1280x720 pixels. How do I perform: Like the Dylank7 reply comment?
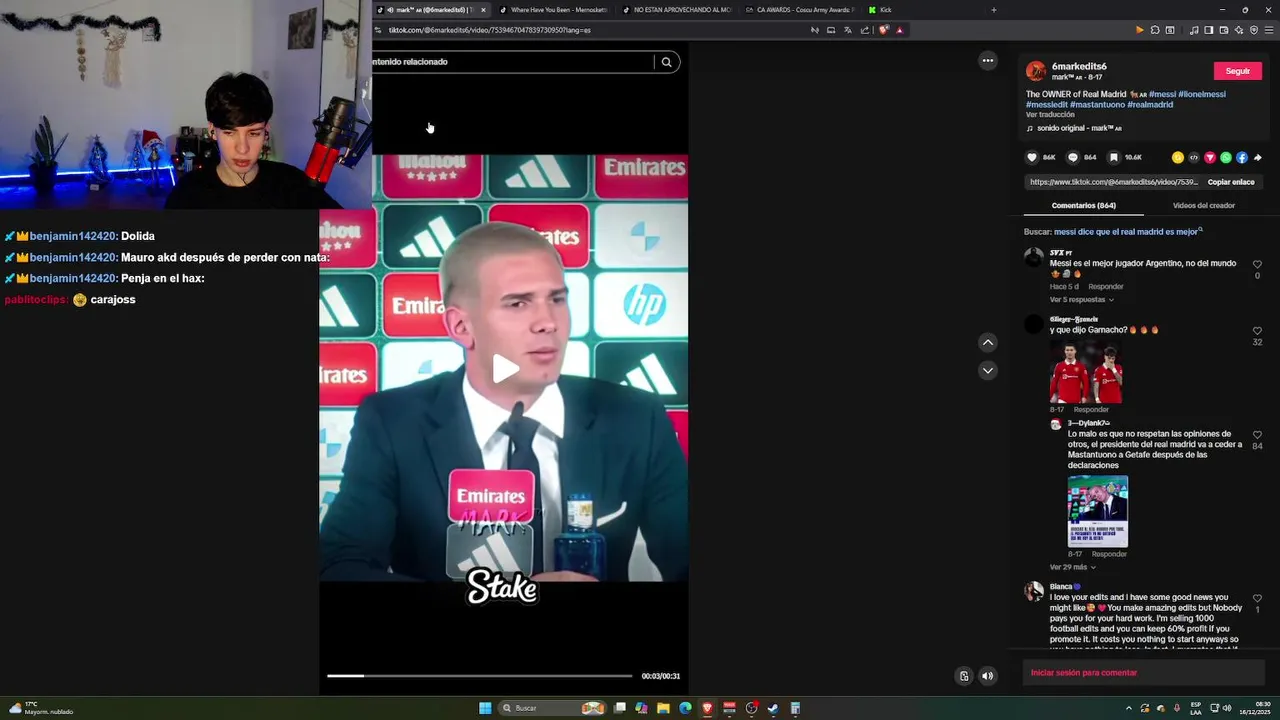click(1257, 435)
